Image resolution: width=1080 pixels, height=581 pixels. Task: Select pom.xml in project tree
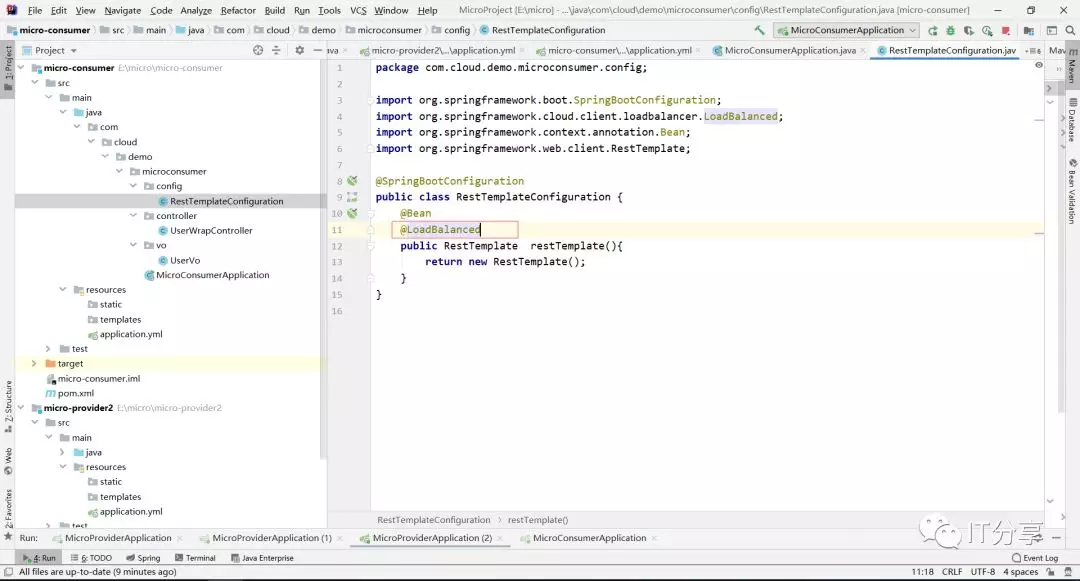[x=76, y=393]
